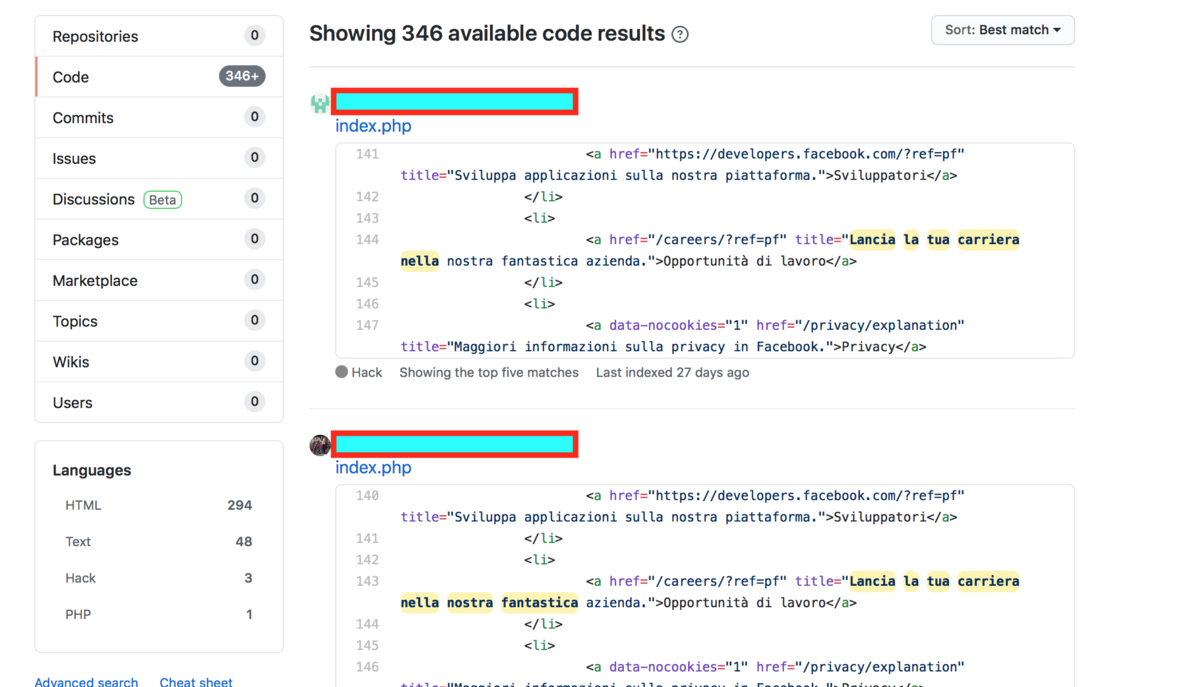Click the 'Showing 346 available code results' heading

pyautogui.click(x=487, y=33)
